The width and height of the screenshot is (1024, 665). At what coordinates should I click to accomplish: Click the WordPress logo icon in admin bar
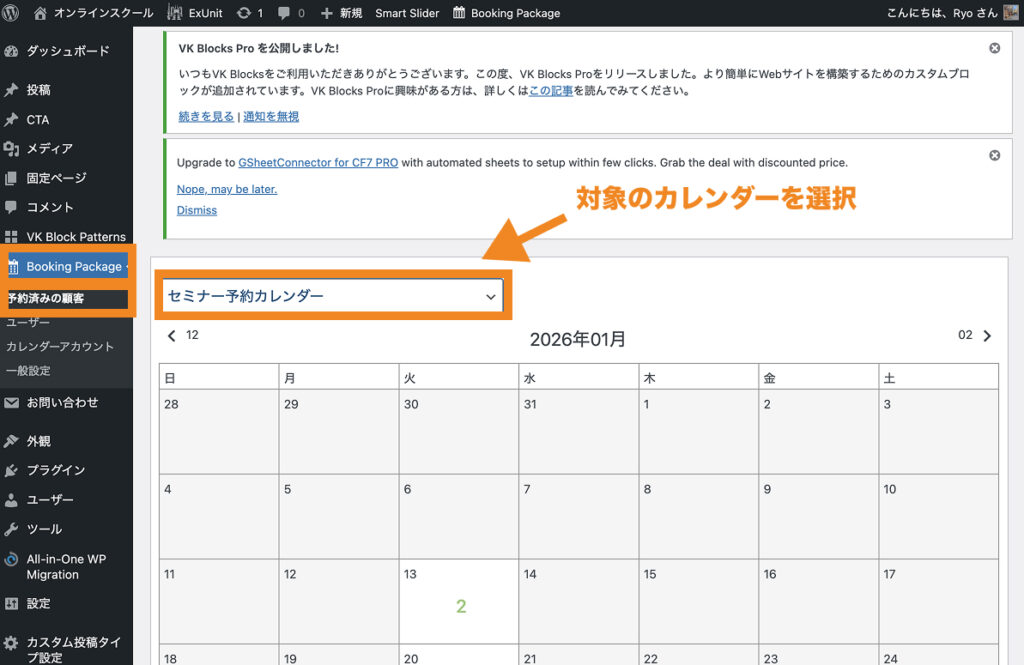pyautogui.click(x=12, y=13)
